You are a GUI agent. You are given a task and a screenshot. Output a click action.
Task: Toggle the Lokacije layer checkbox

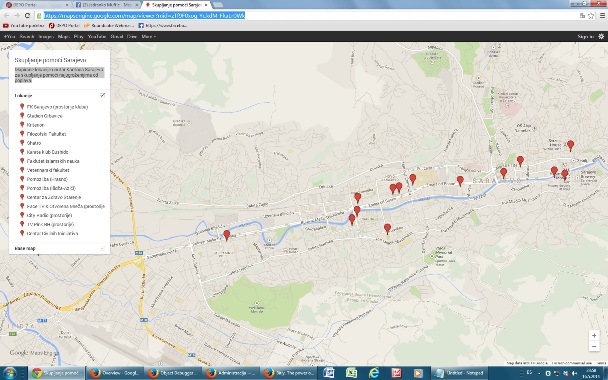(x=102, y=95)
